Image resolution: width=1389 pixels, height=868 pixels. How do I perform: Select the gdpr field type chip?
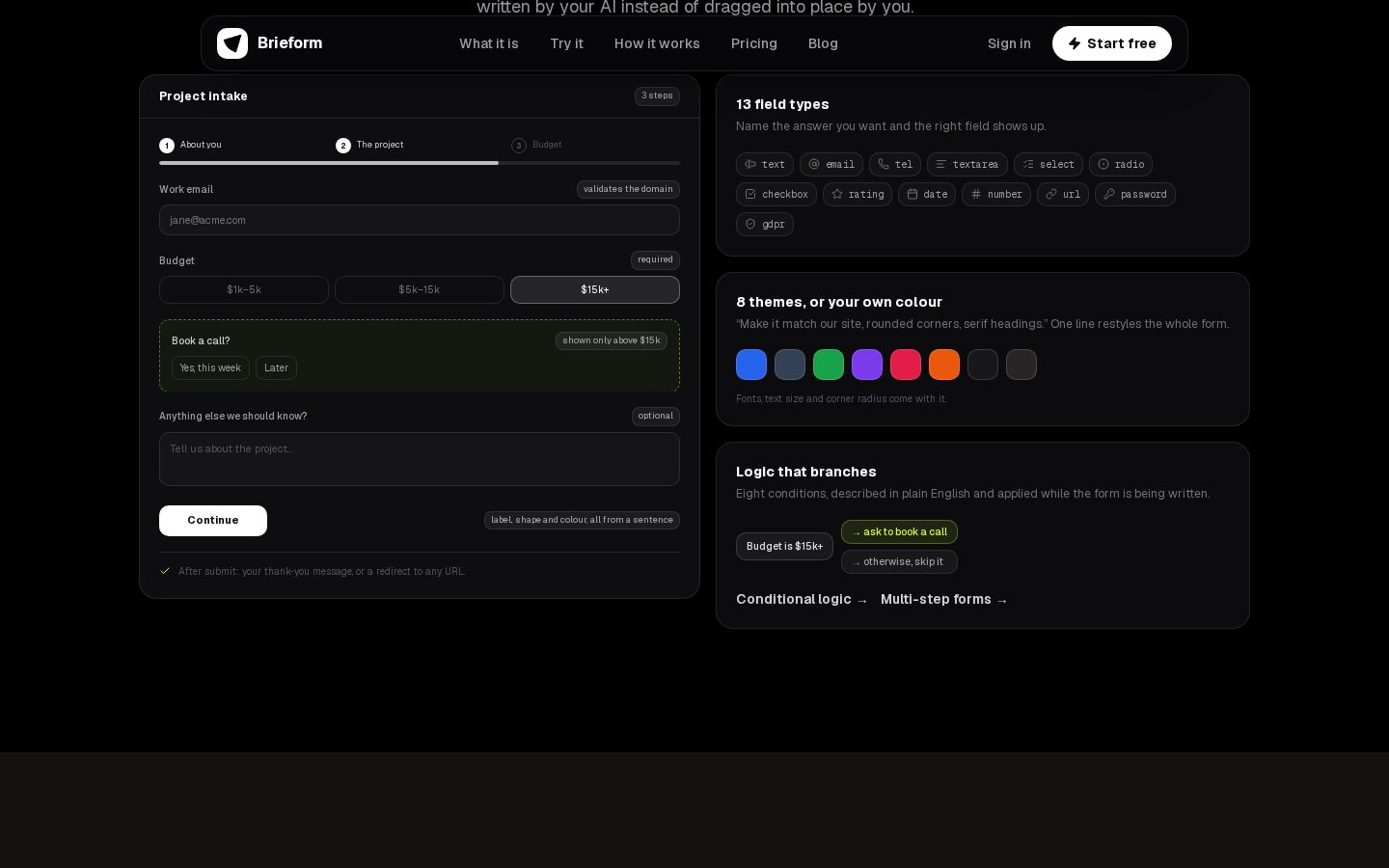point(765,224)
